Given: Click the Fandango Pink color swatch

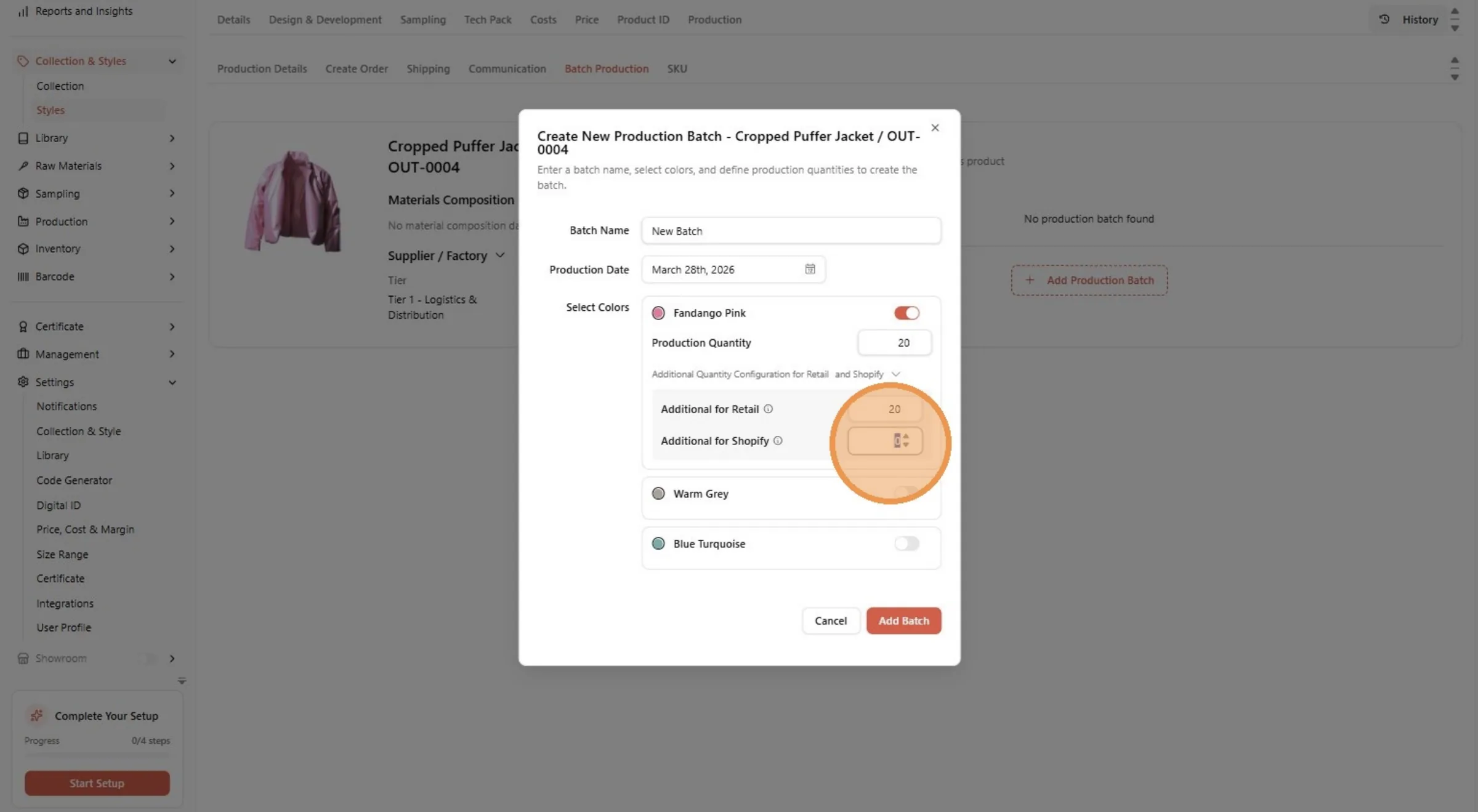Looking at the screenshot, I should click(658, 313).
